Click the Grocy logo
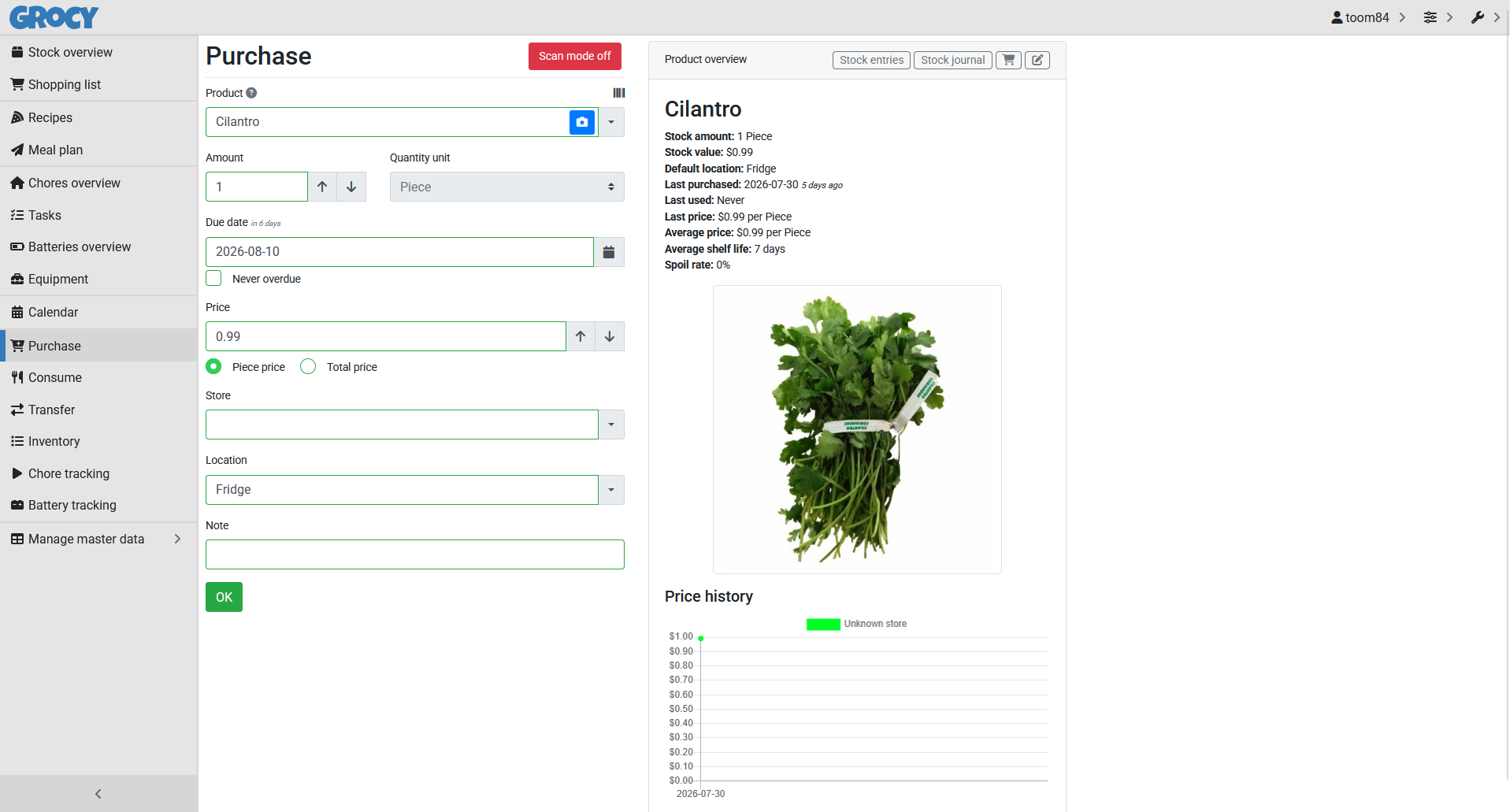Screen dimensions: 1510x812 coord(54,17)
